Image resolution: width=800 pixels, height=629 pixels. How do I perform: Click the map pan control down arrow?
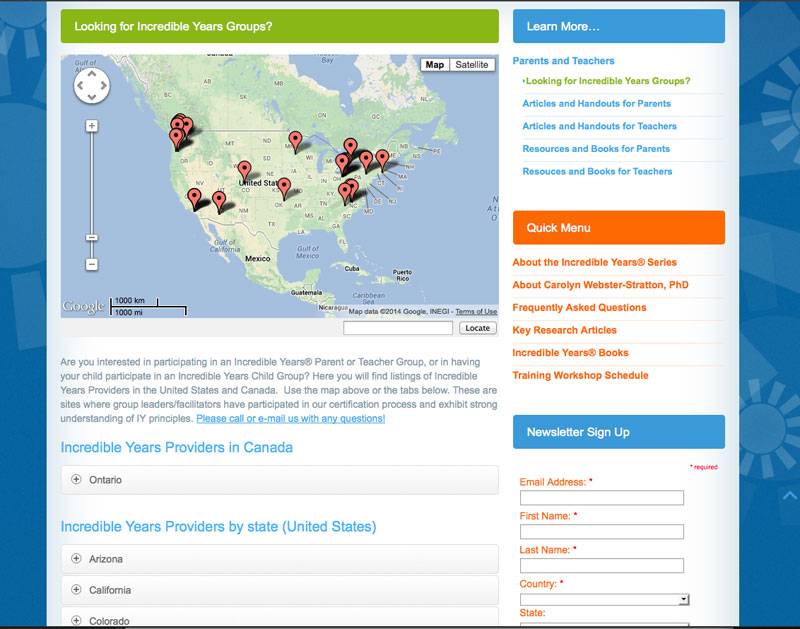pos(92,97)
